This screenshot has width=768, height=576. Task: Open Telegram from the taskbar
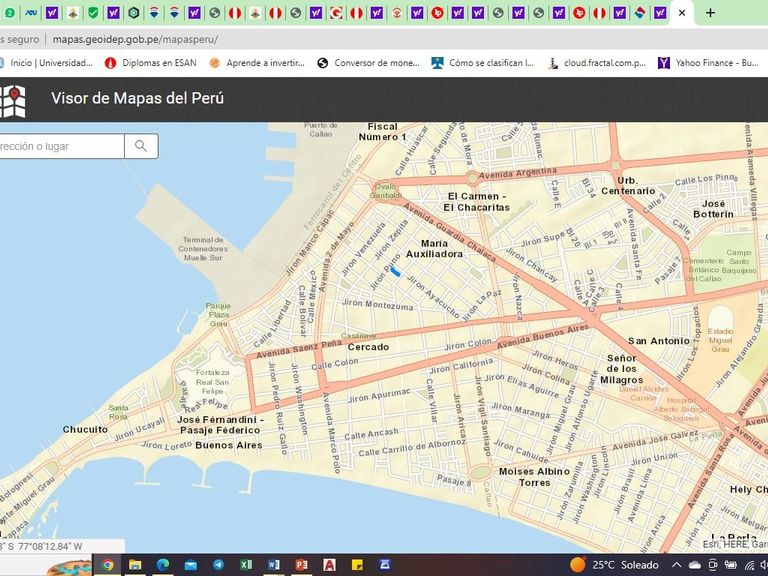coord(218,565)
